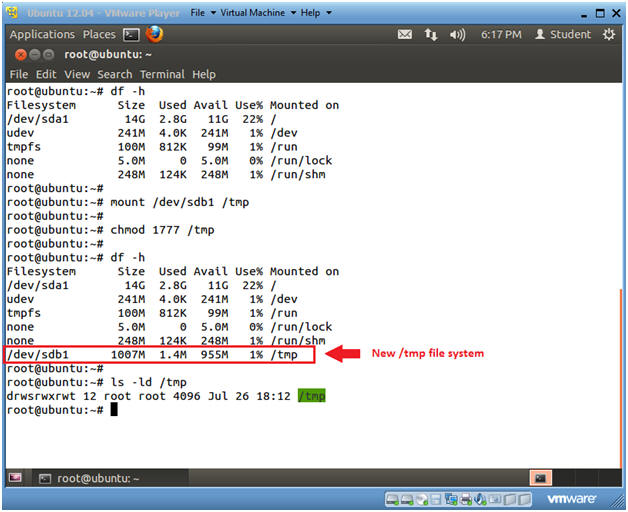Open the terminal Help menu
Viewport: 628px width, 512px height.
tap(203, 75)
